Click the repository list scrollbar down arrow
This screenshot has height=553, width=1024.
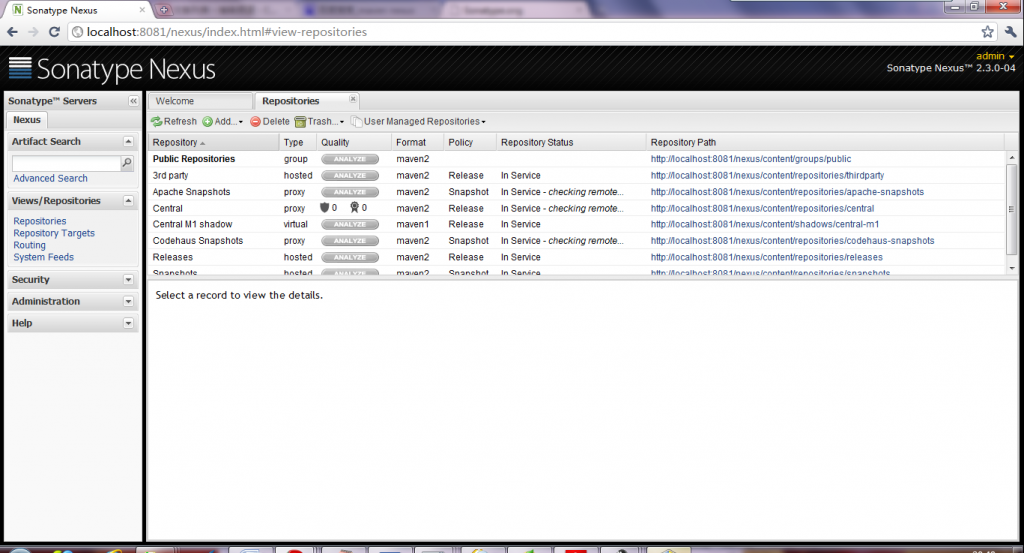pyautogui.click(x=1012, y=268)
